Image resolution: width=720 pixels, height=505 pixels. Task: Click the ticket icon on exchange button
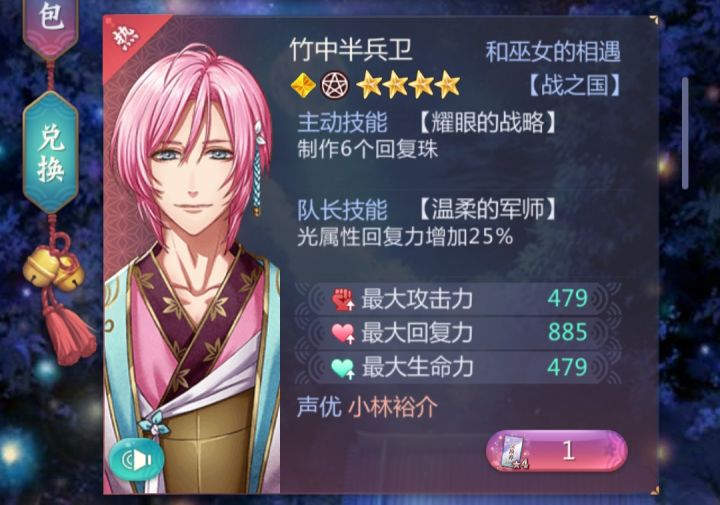pos(514,452)
